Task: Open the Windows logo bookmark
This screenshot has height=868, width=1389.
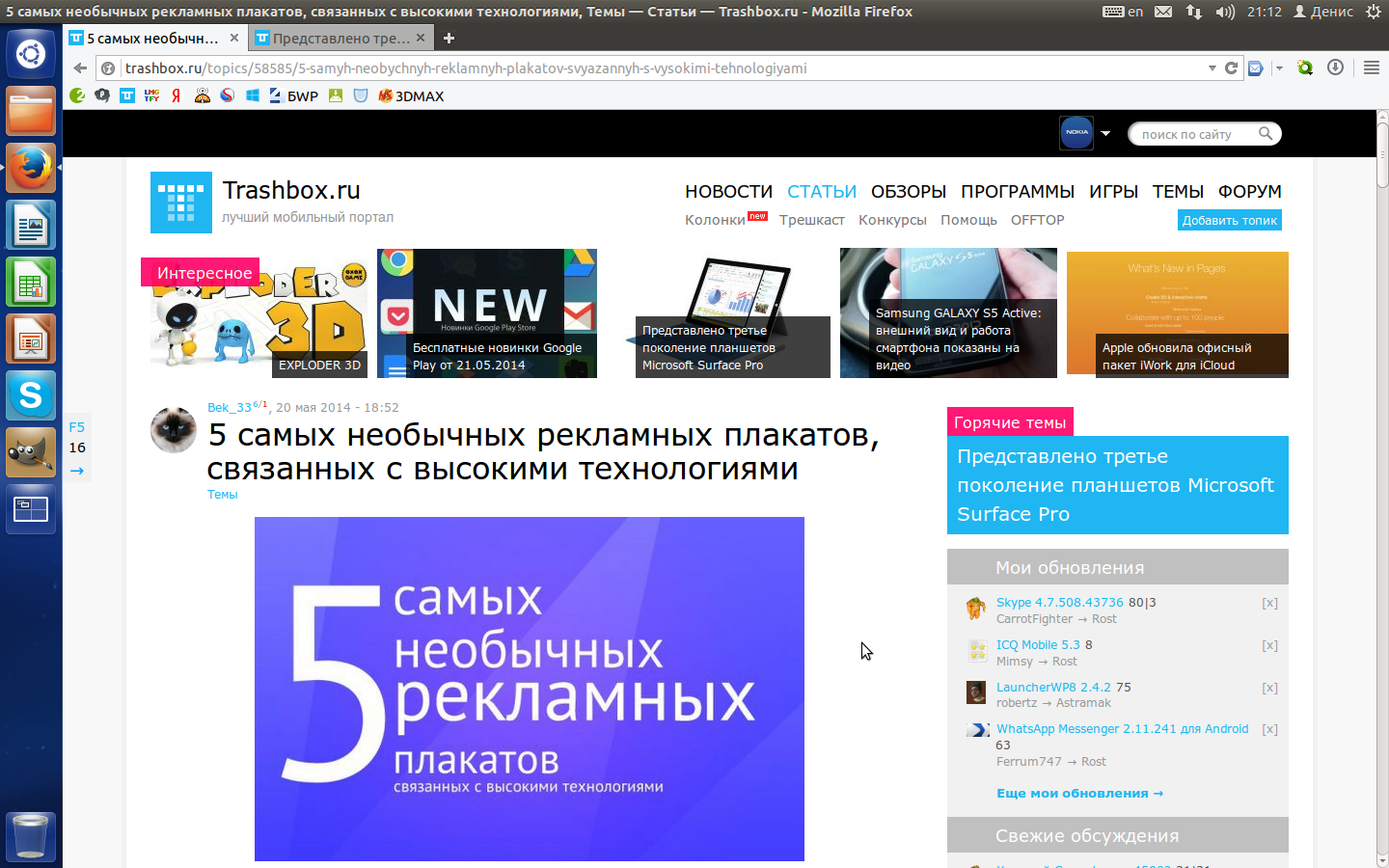Action: click(x=252, y=95)
